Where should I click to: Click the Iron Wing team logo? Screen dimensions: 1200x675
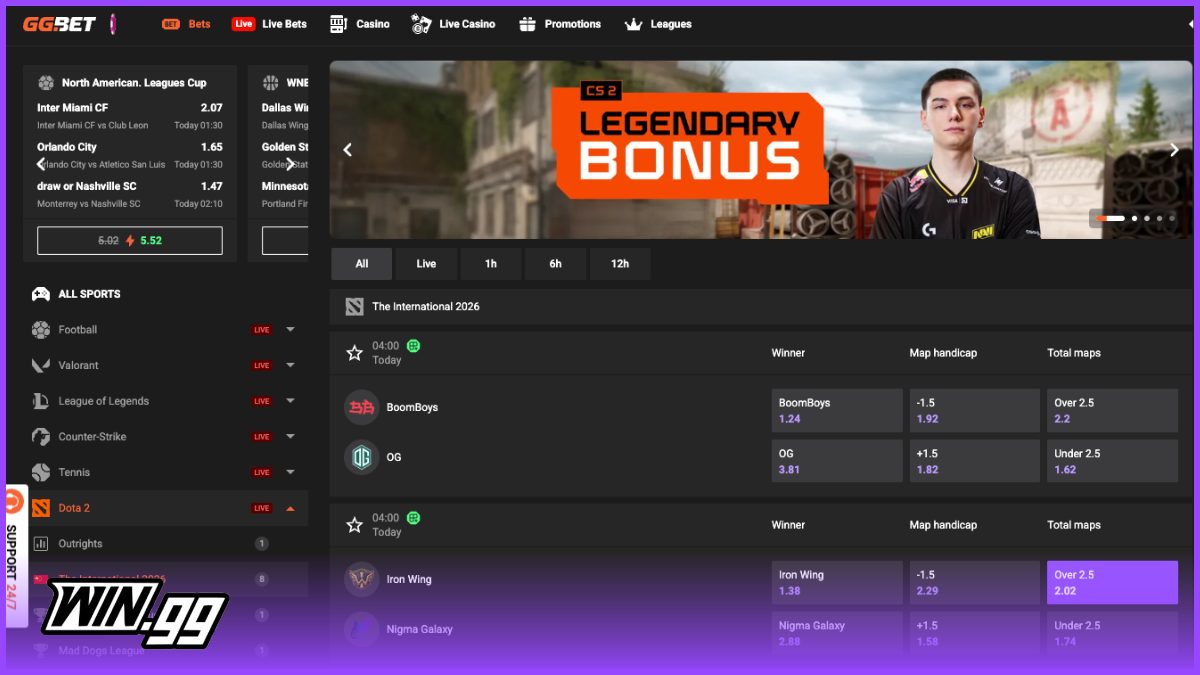point(361,579)
